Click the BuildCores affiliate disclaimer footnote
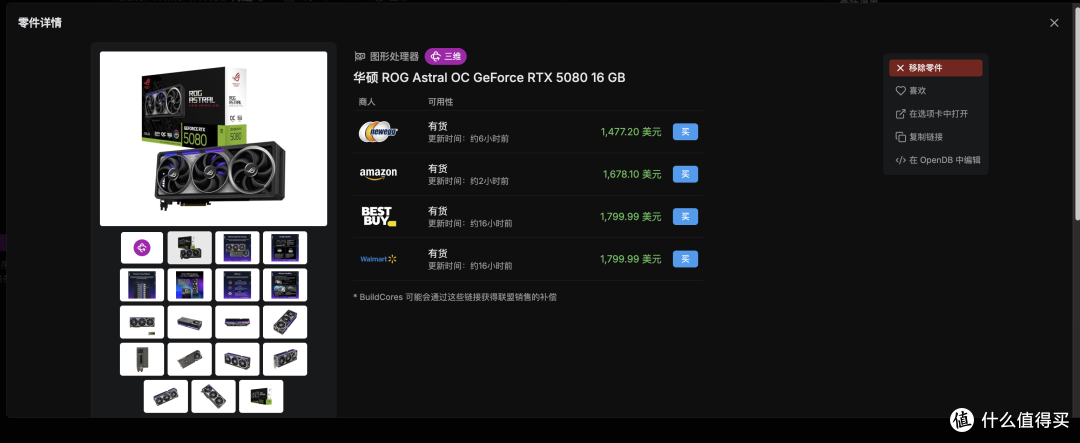Viewport: 1080px width, 443px height. (x=455, y=297)
